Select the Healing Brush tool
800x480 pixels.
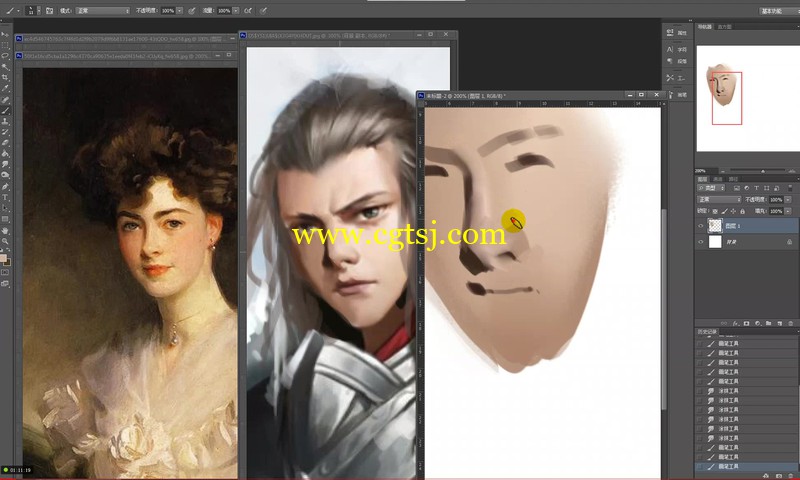point(5,99)
